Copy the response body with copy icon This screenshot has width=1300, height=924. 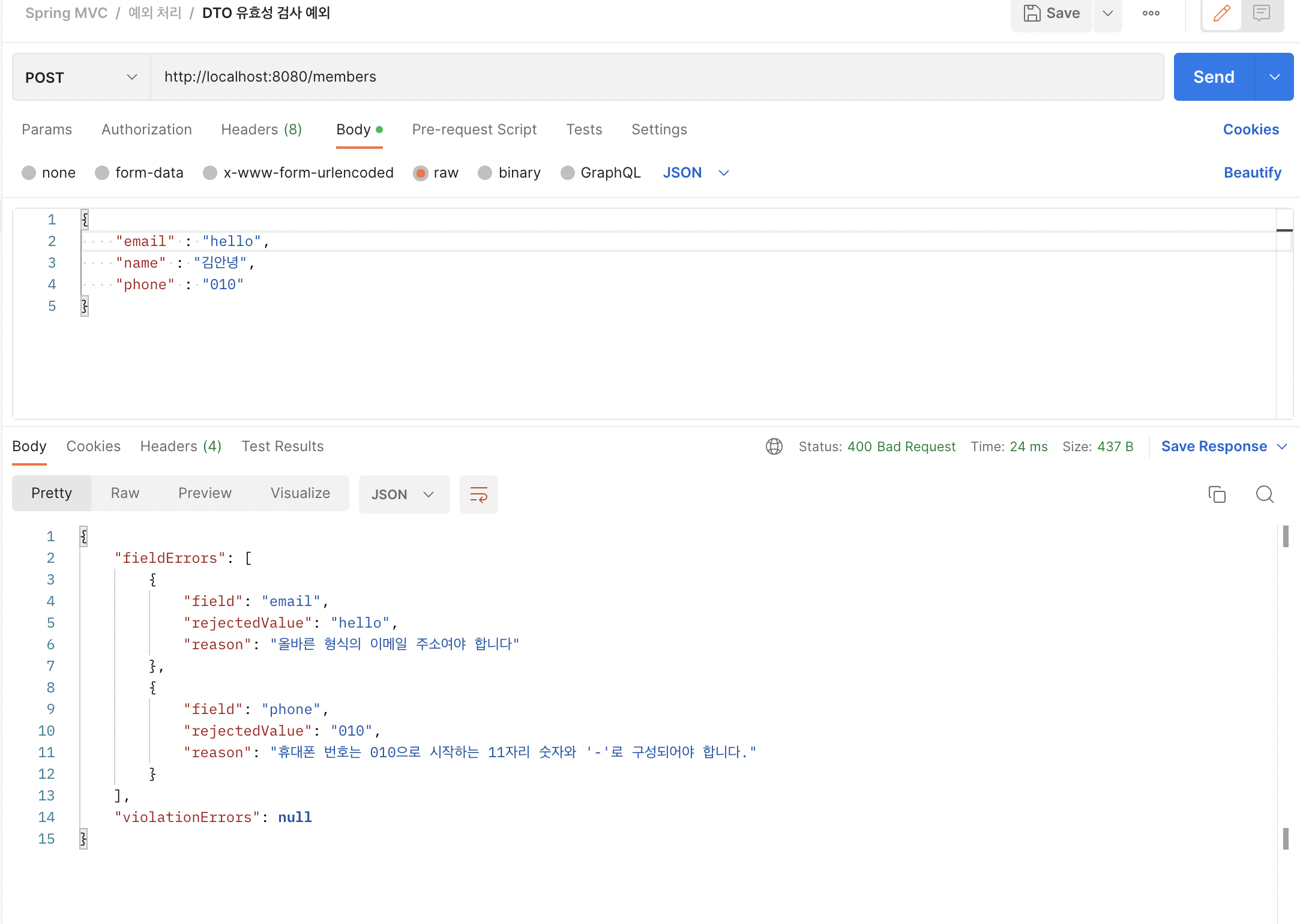[x=1217, y=494]
